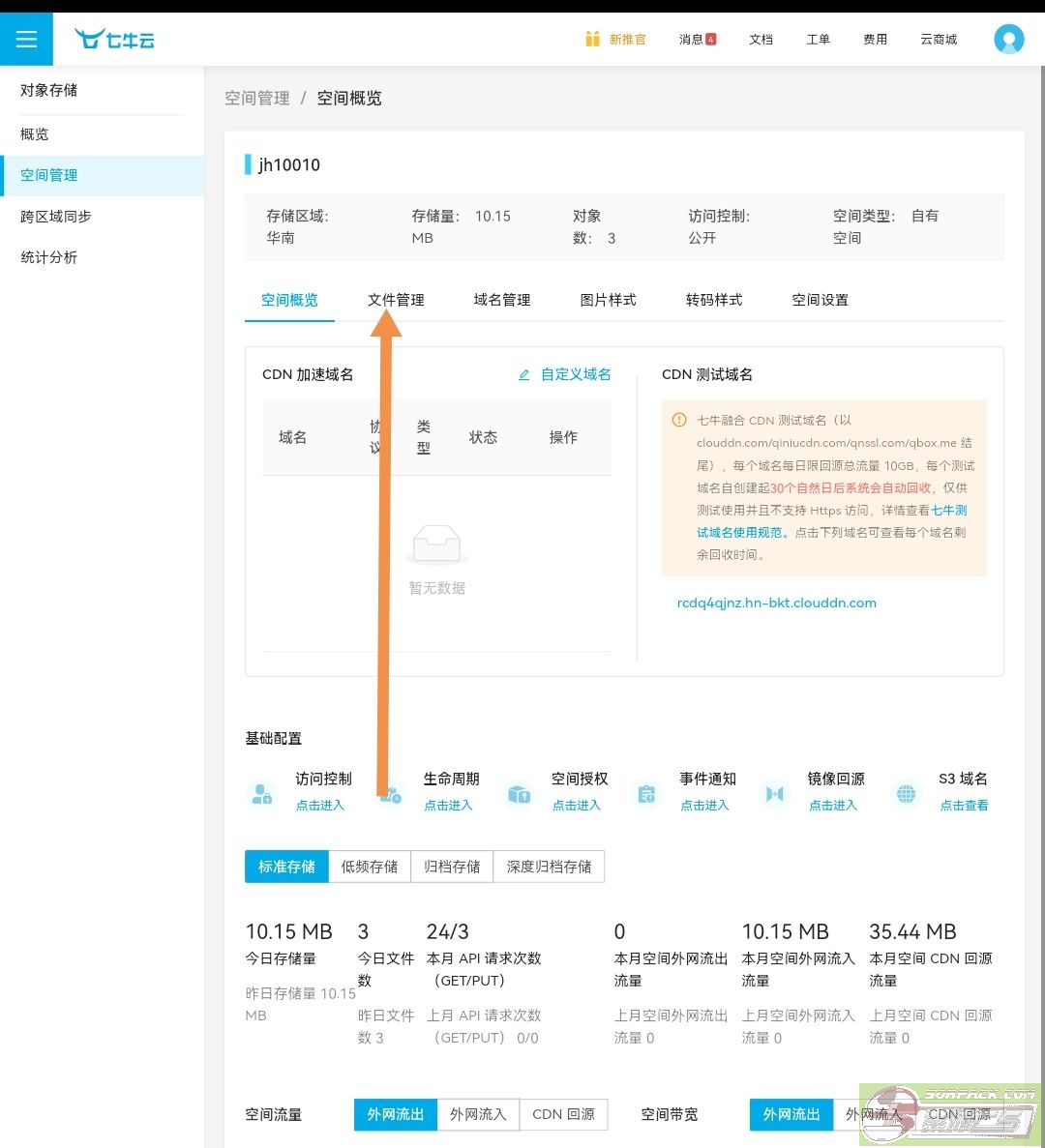This screenshot has width=1045, height=1148.
Task: Select the 深度归档存储 storage type
Action: click(549, 867)
